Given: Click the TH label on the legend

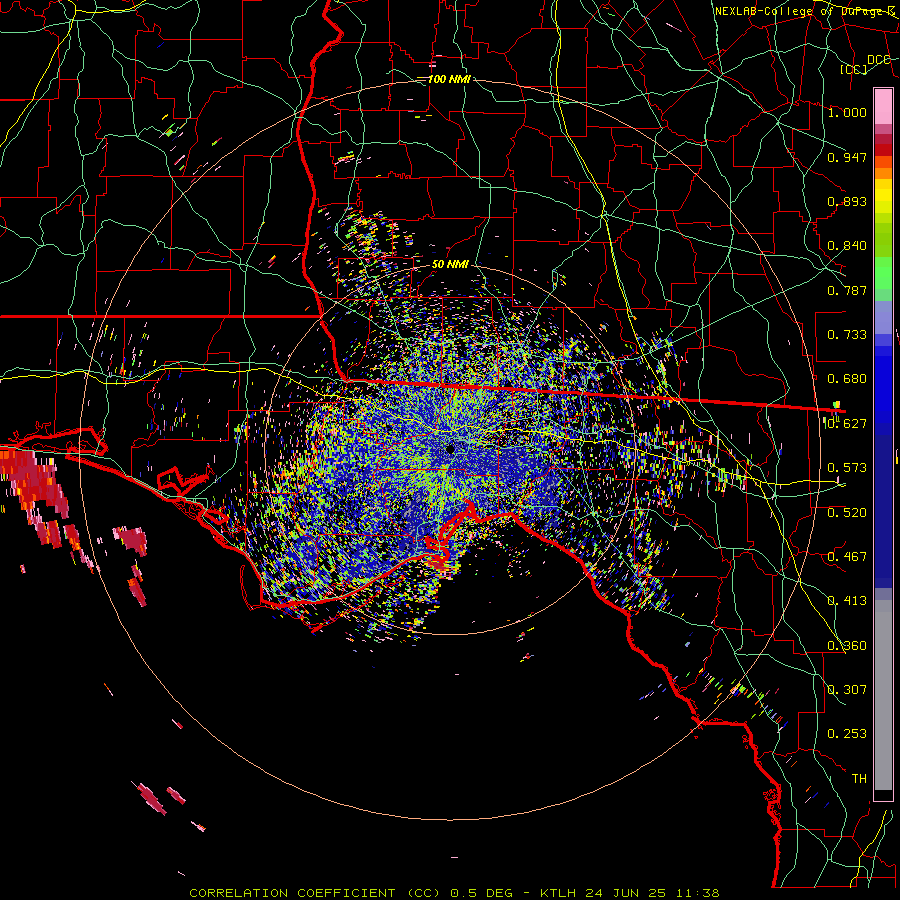Looking at the screenshot, I should click(x=859, y=779).
